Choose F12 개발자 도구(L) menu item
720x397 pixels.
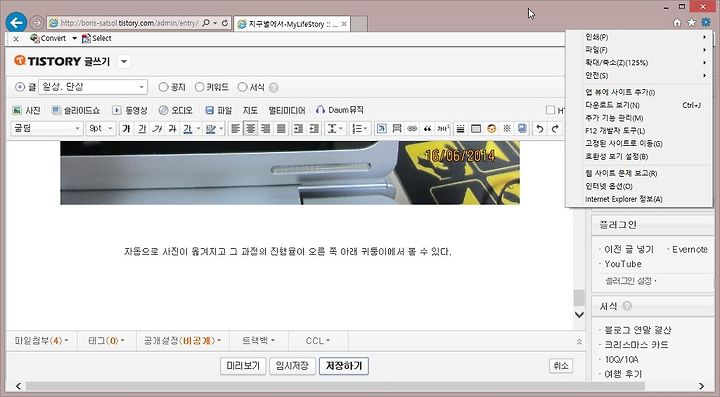[639, 131]
